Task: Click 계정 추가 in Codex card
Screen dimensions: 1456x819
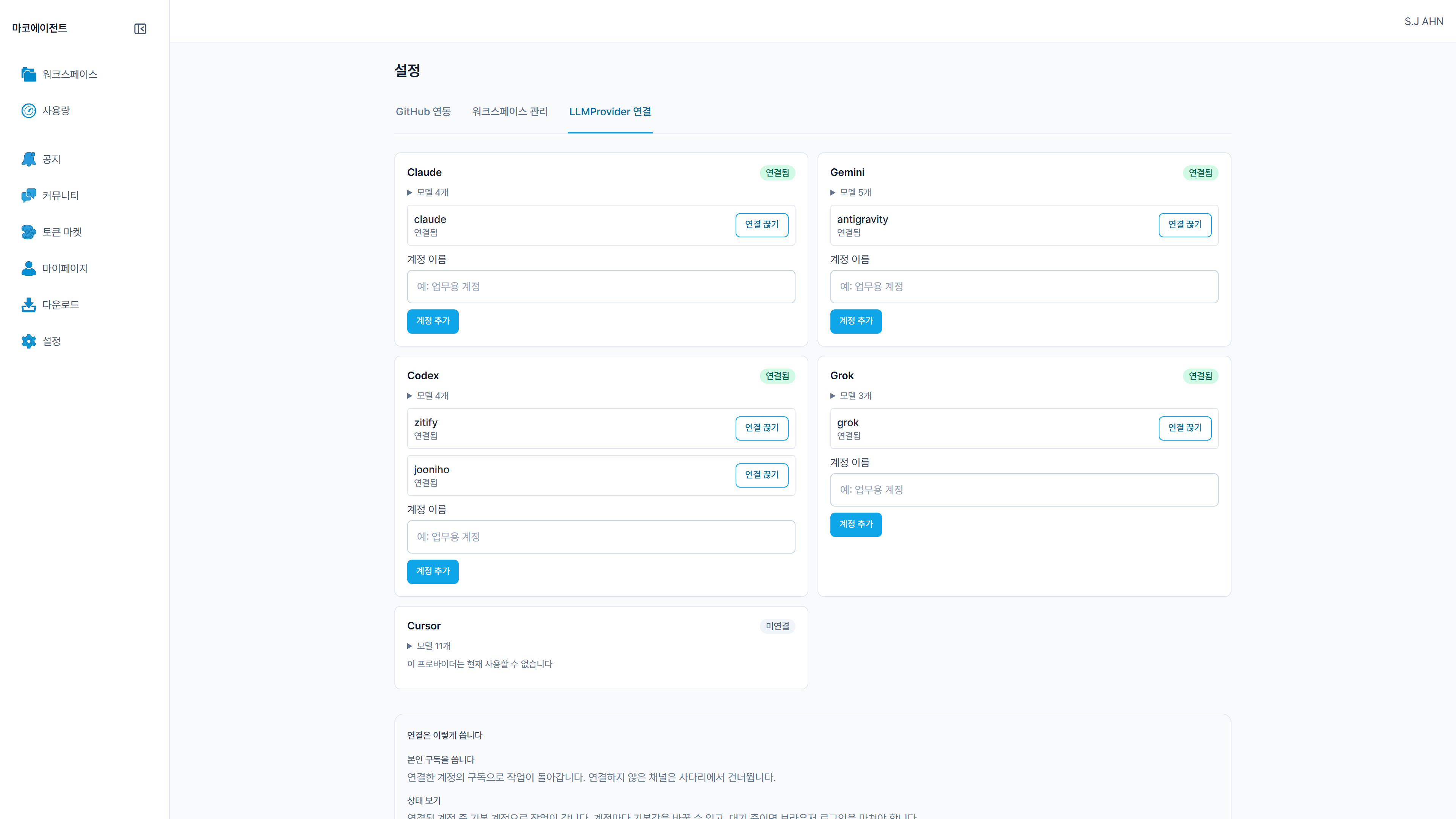Action: click(x=433, y=571)
